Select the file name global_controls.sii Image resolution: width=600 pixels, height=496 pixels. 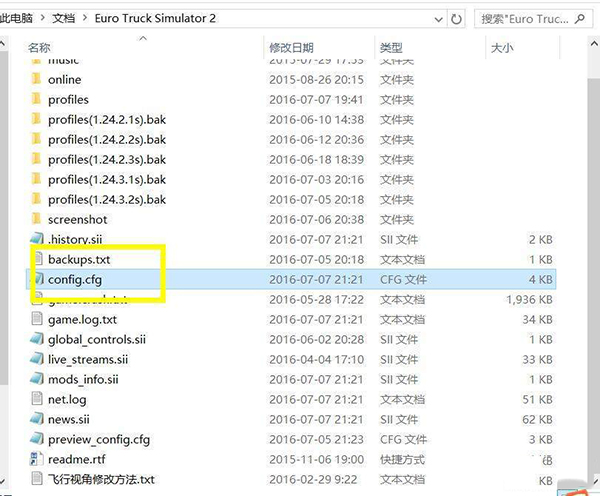pyautogui.click(x=97, y=339)
